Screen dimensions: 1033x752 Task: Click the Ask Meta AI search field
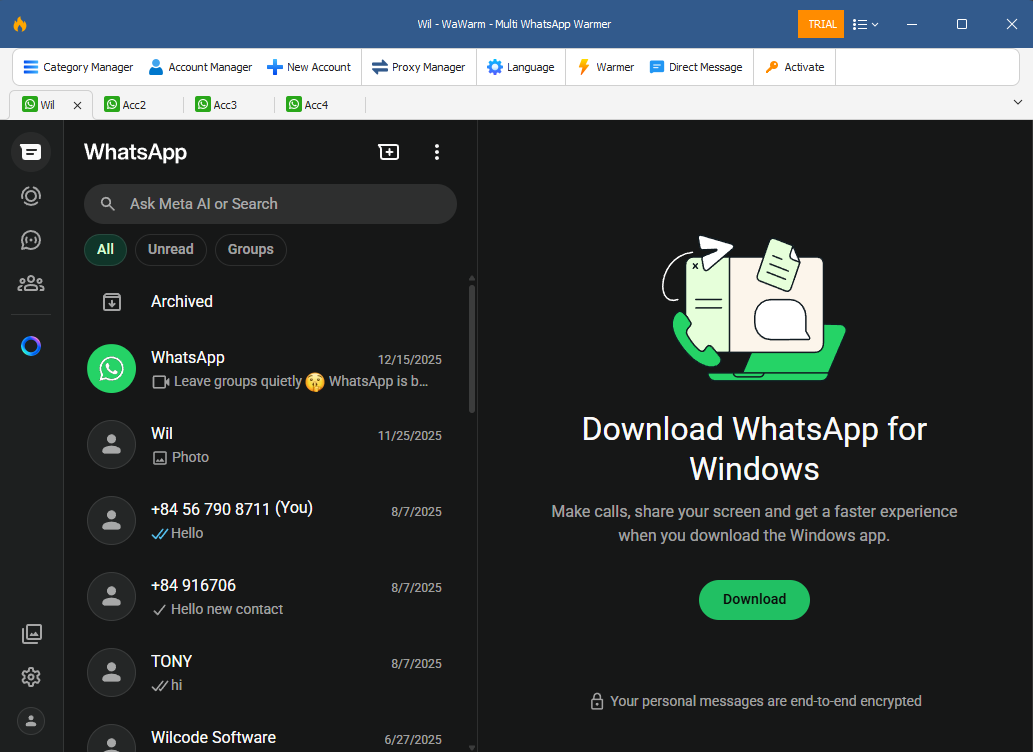click(x=270, y=204)
